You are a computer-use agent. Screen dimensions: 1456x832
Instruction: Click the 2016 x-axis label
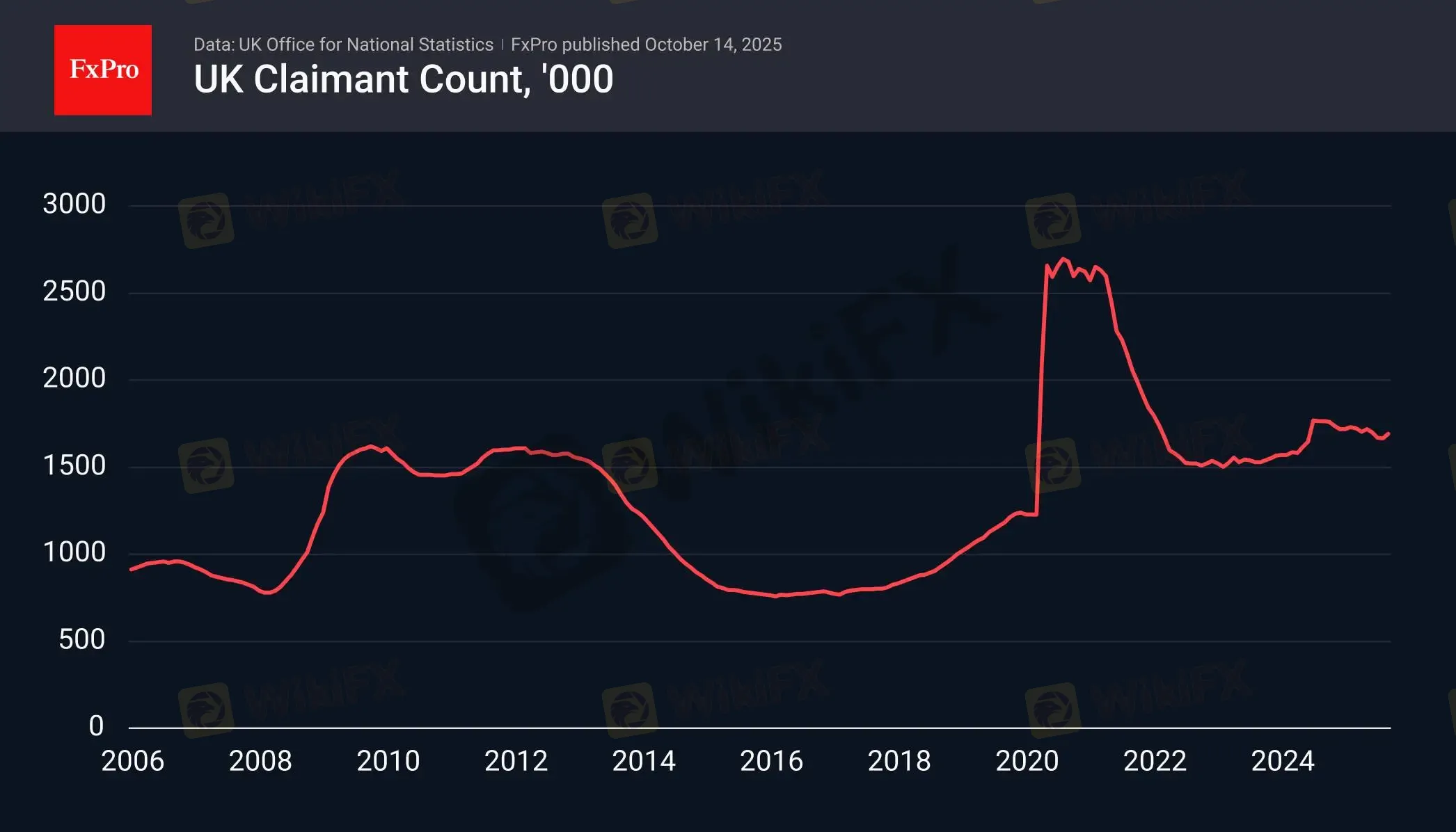tap(771, 761)
